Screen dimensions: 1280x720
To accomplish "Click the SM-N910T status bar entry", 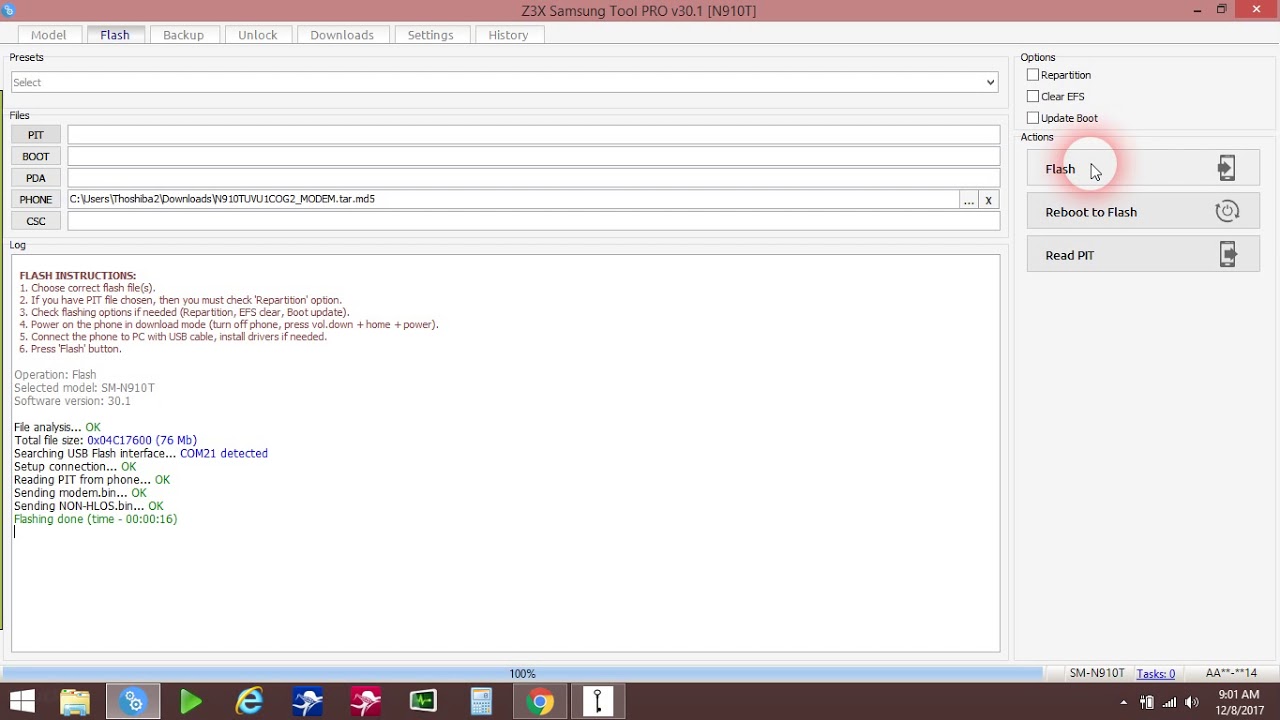I will click(1097, 673).
